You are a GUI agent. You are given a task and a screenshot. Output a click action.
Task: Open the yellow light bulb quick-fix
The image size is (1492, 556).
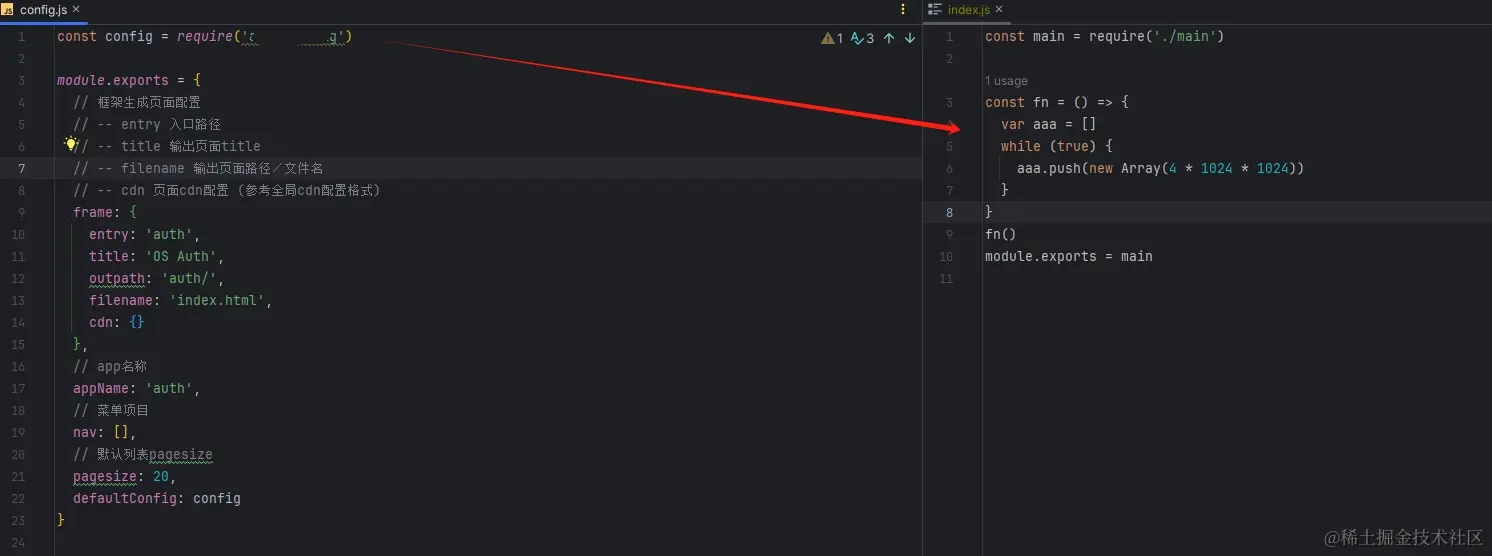[71, 144]
